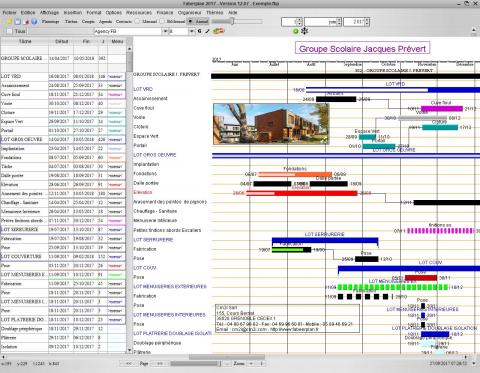
Task: Click the Groupe Scolaire Jacques Prévert title box
Action: click(362, 48)
